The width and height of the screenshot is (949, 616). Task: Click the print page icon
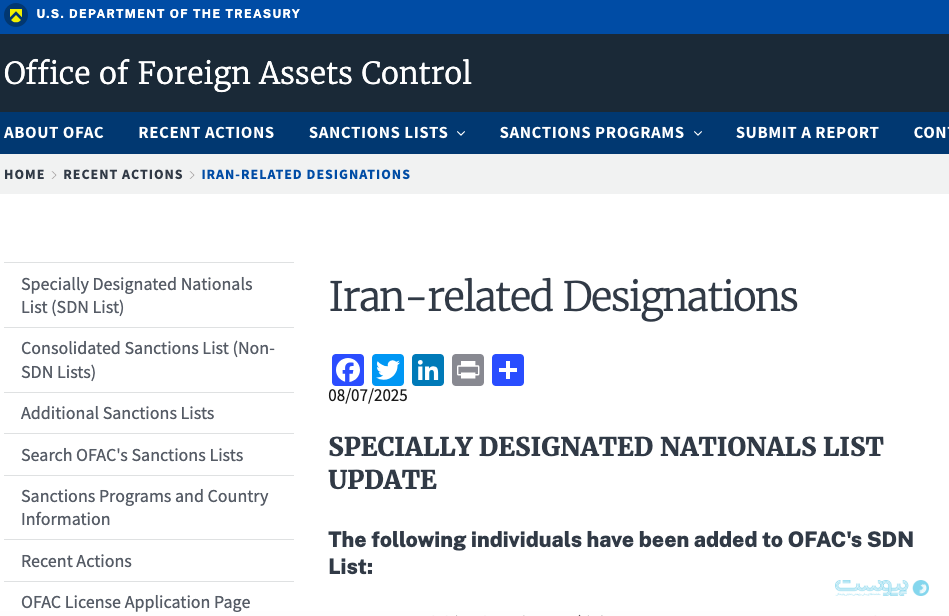point(468,370)
